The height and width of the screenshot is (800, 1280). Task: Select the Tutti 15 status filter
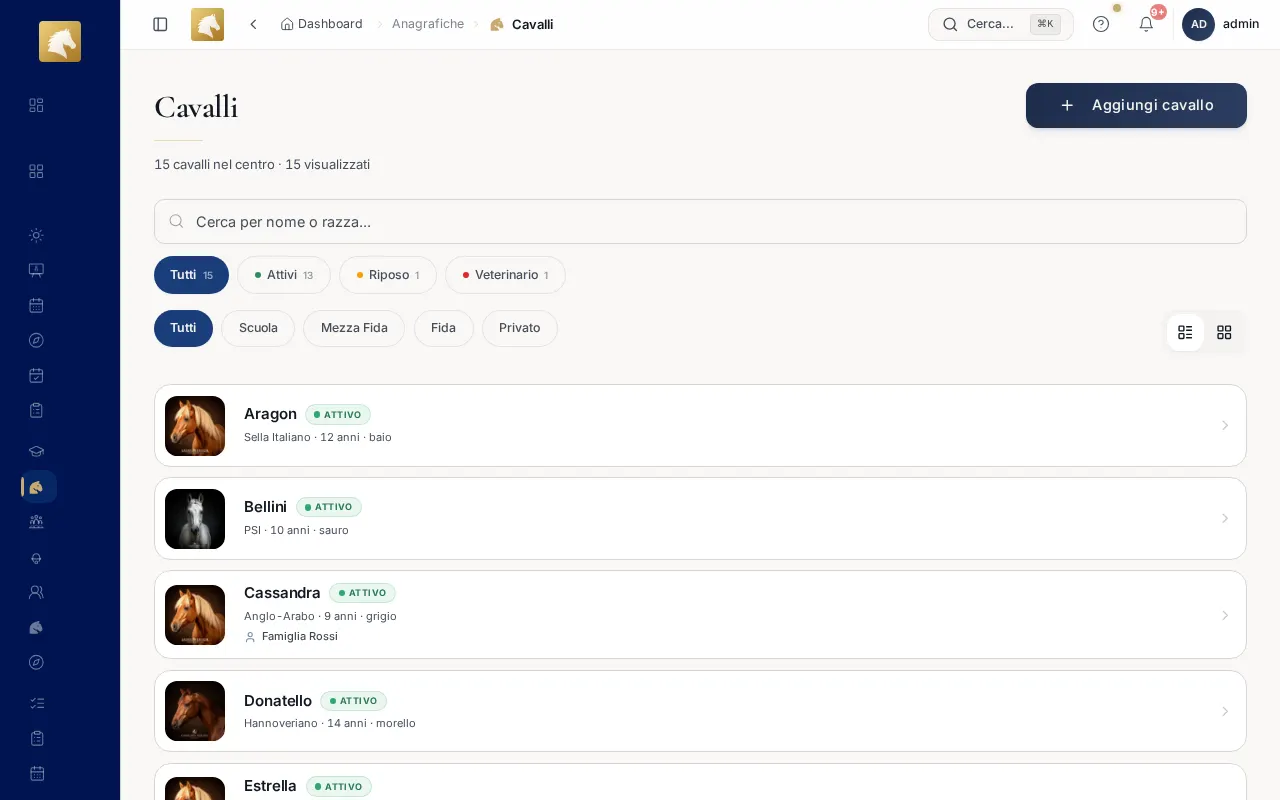tap(191, 275)
